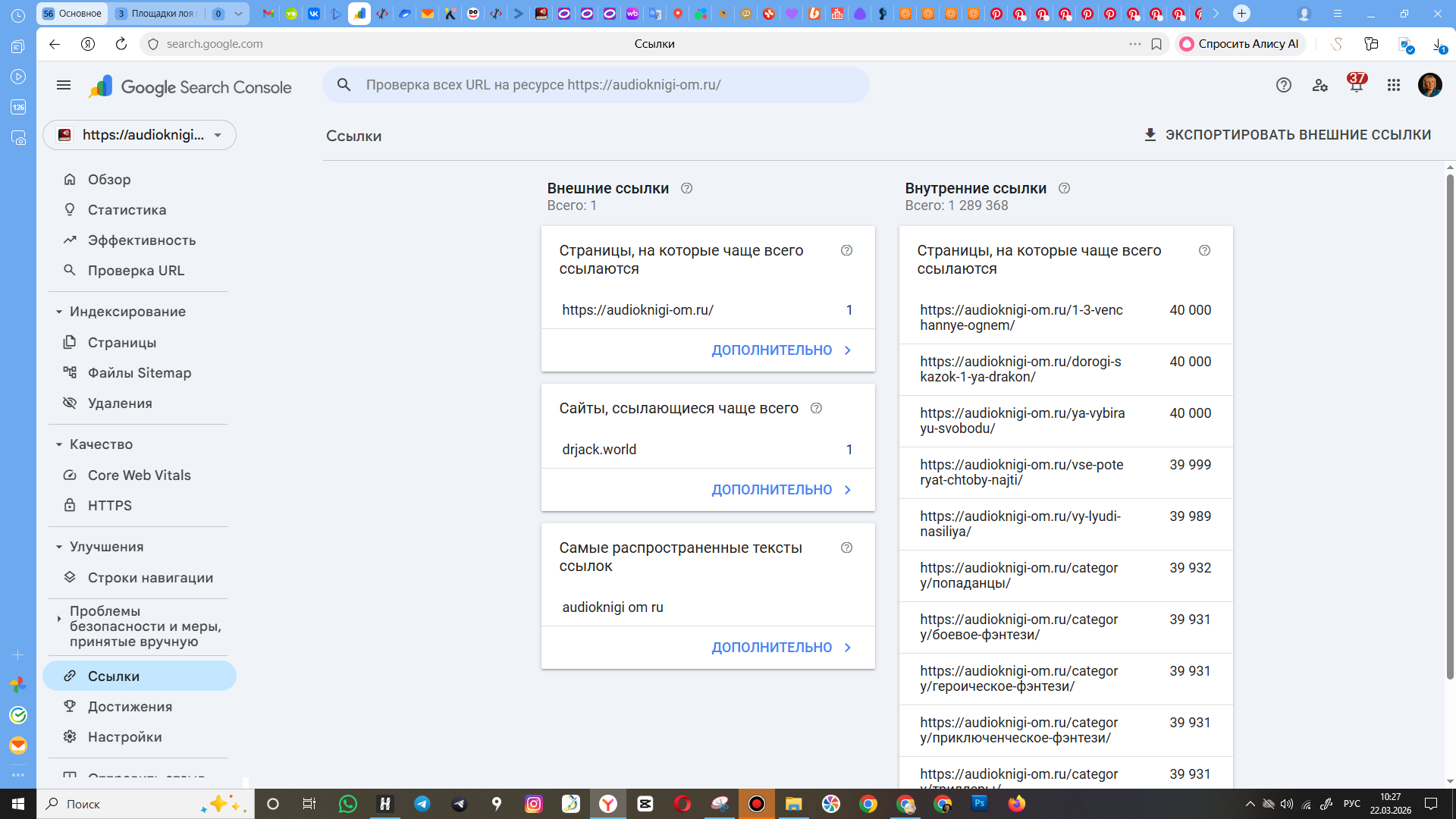Click the help icon beside Внешние ссылки
The image size is (1456, 819).
pyautogui.click(x=686, y=189)
